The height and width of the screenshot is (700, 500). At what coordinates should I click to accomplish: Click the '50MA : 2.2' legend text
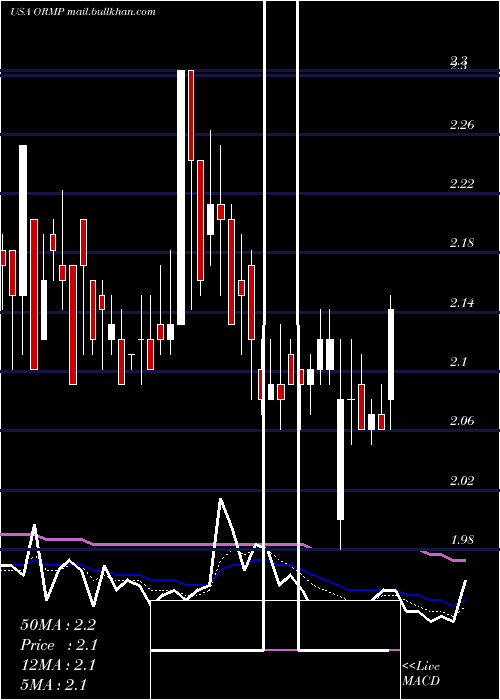(58, 625)
